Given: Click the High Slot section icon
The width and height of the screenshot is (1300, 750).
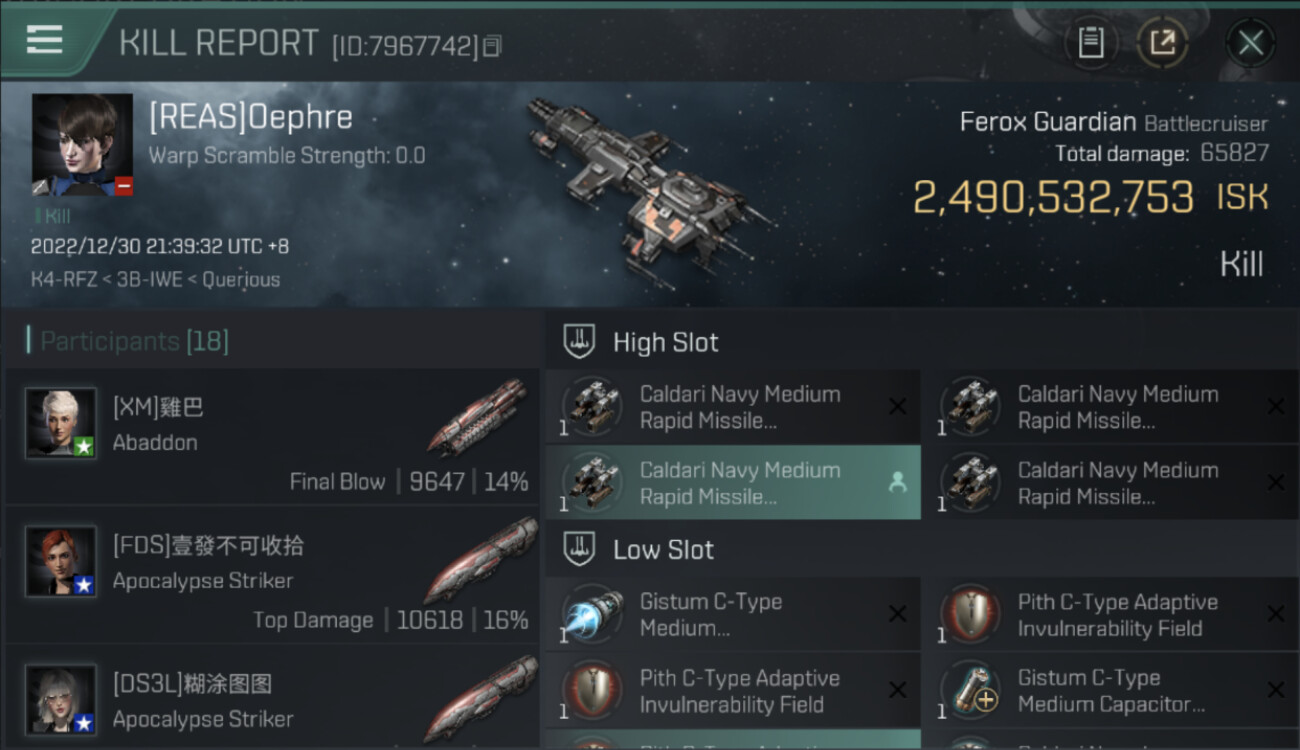Looking at the screenshot, I should pyautogui.click(x=580, y=342).
